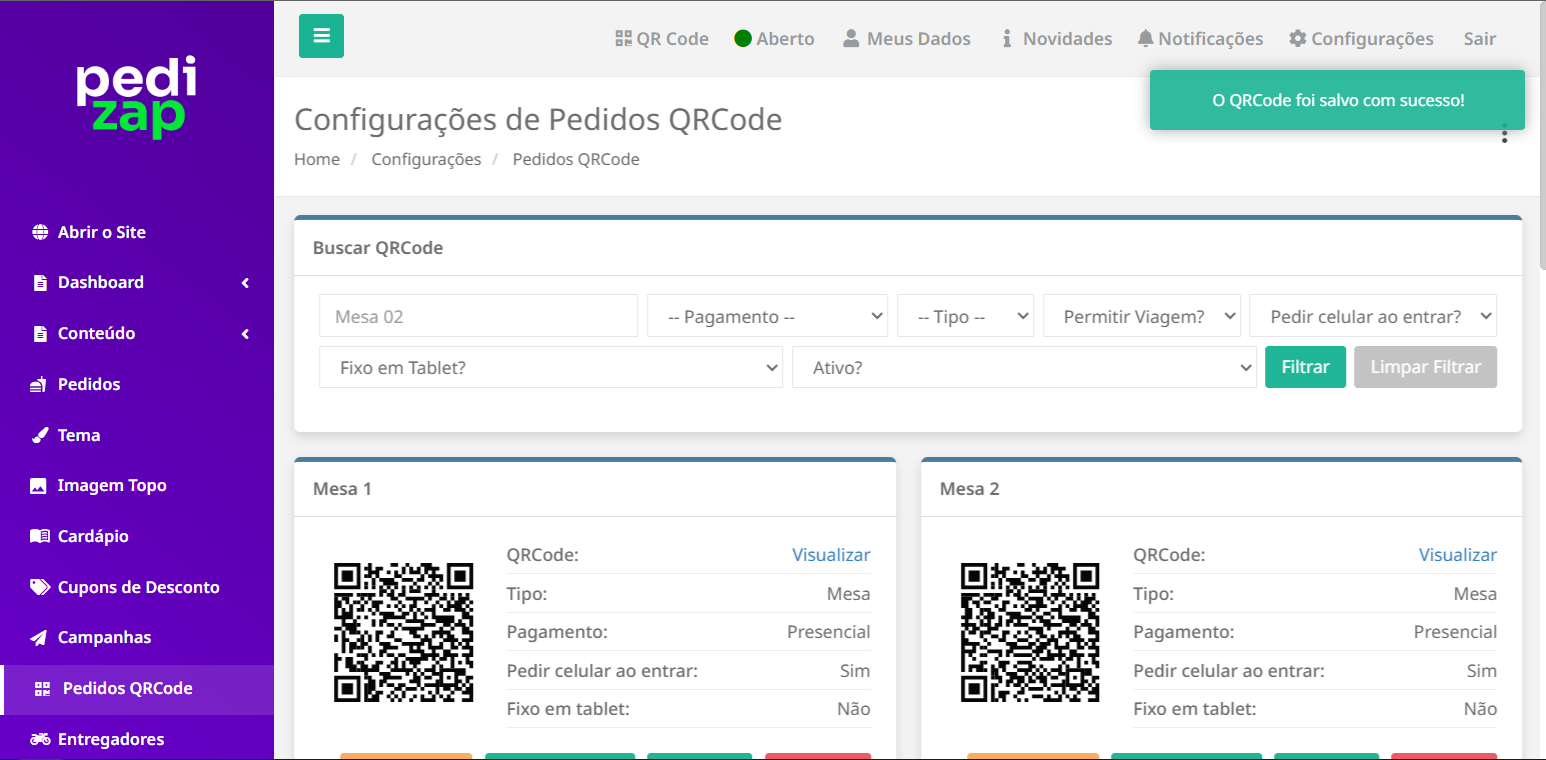Open the Pagamento filter dropdown
The image size is (1546, 760).
point(768,316)
